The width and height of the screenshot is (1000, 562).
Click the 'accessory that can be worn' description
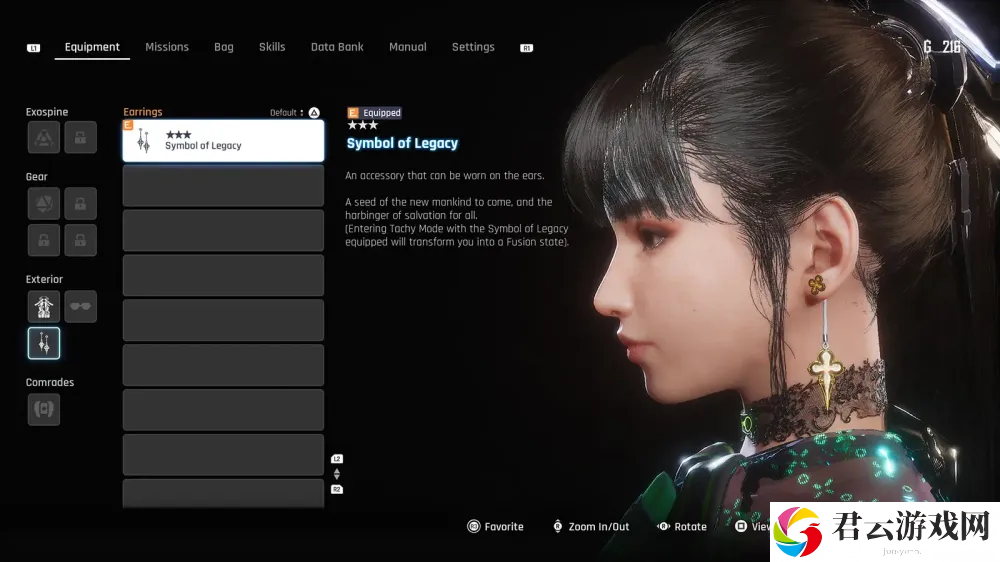445,175
